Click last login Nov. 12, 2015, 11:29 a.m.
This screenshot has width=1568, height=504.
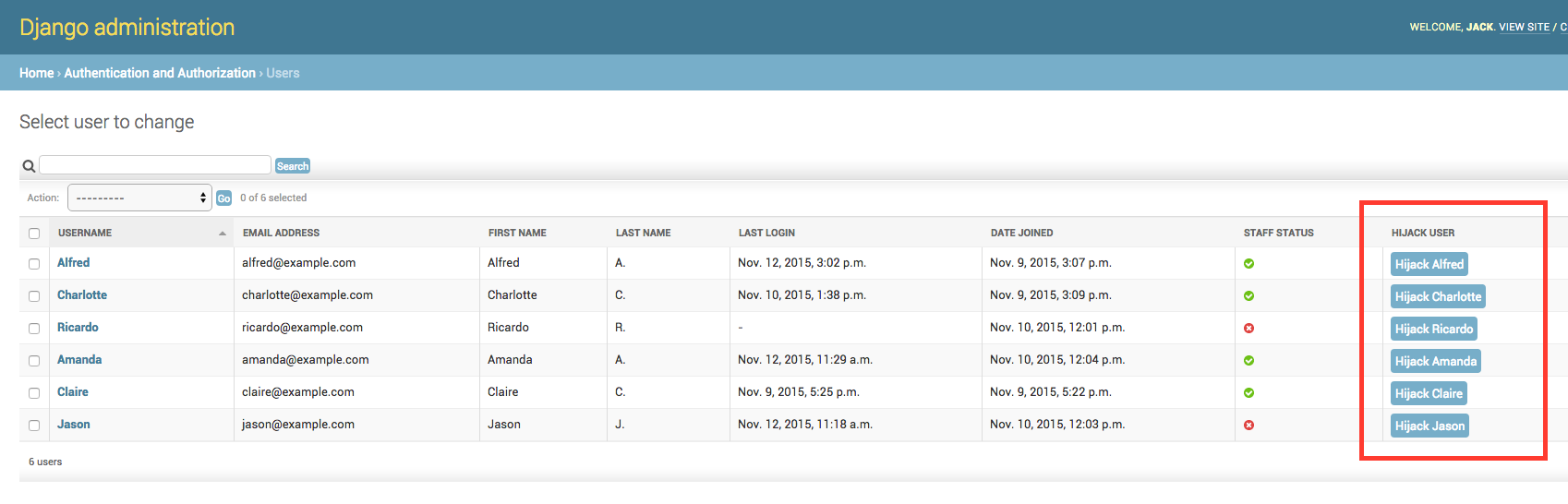(x=805, y=360)
